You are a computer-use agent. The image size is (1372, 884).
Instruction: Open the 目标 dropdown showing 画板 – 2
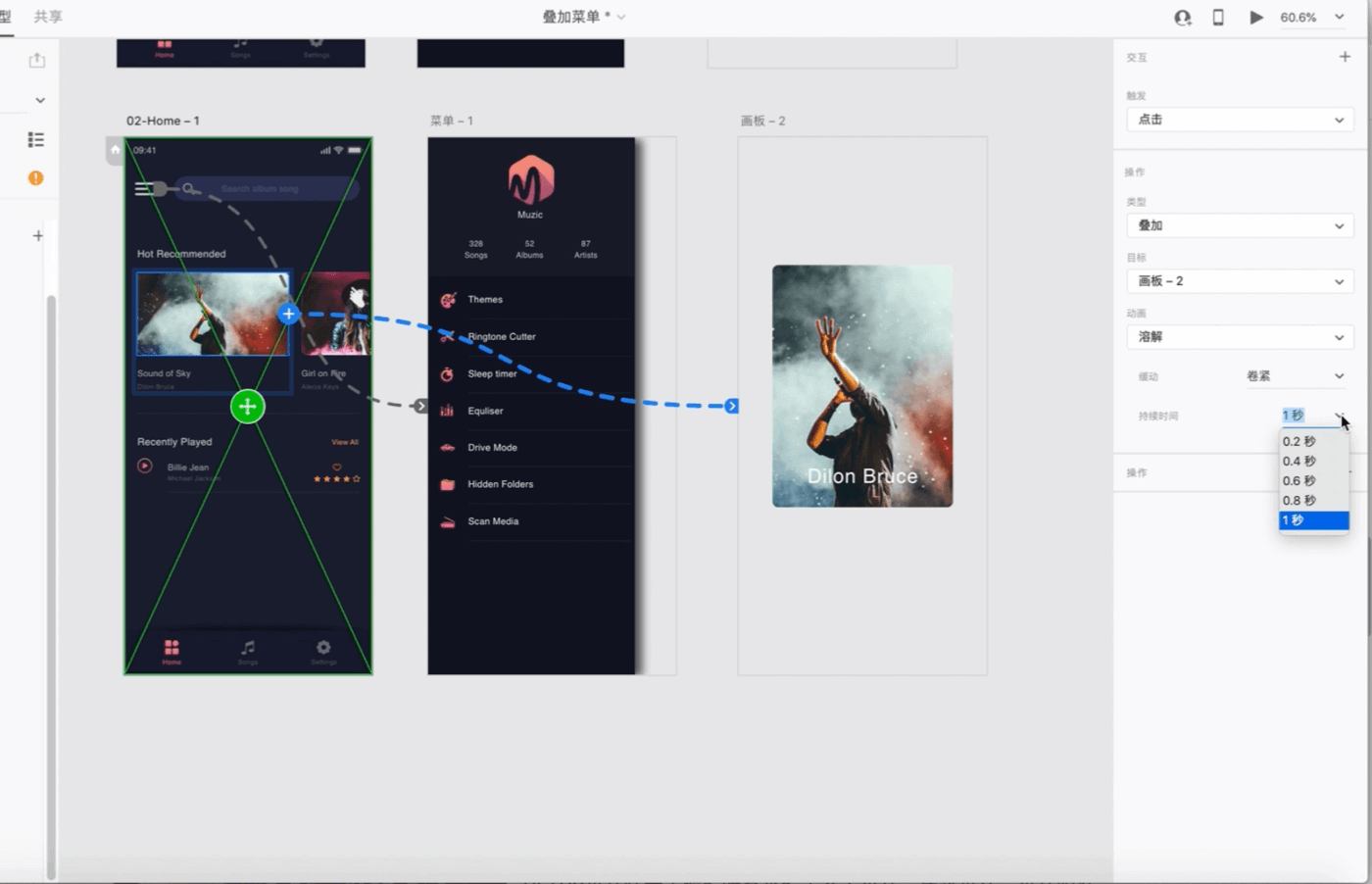coord(1241,281)
